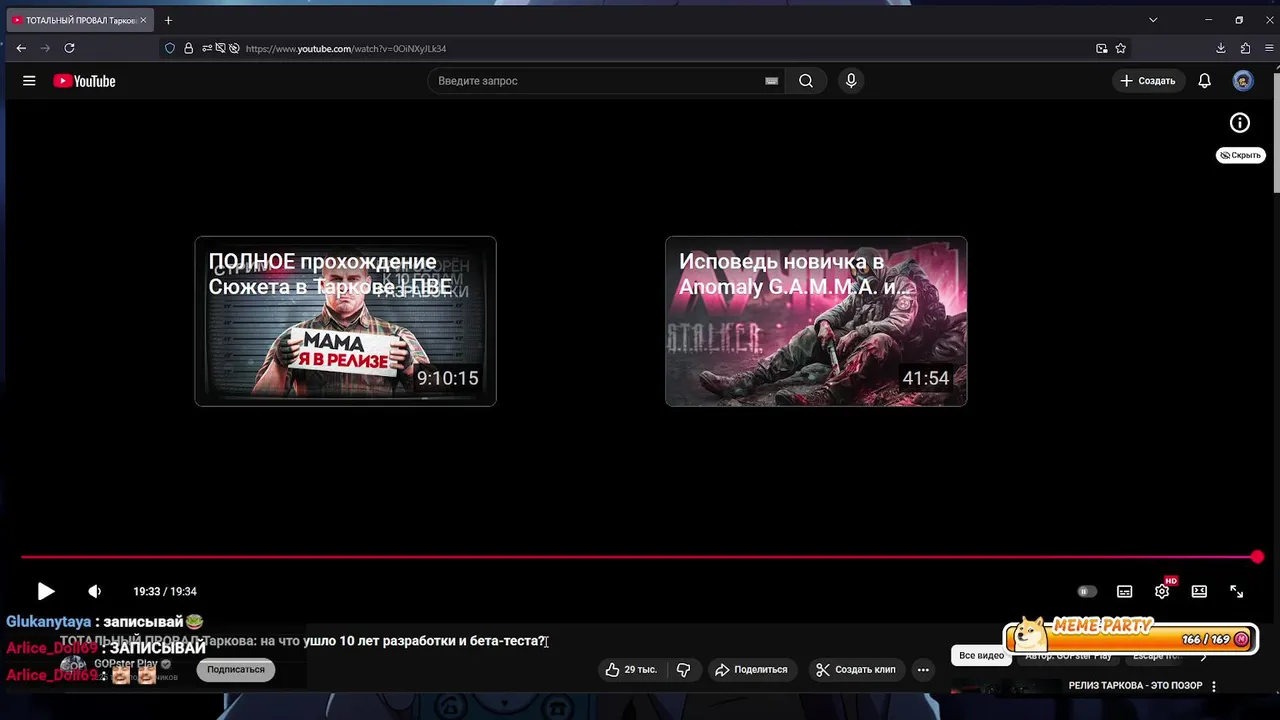Open browser downloads panel
1280x720 pixels.
1221,48
